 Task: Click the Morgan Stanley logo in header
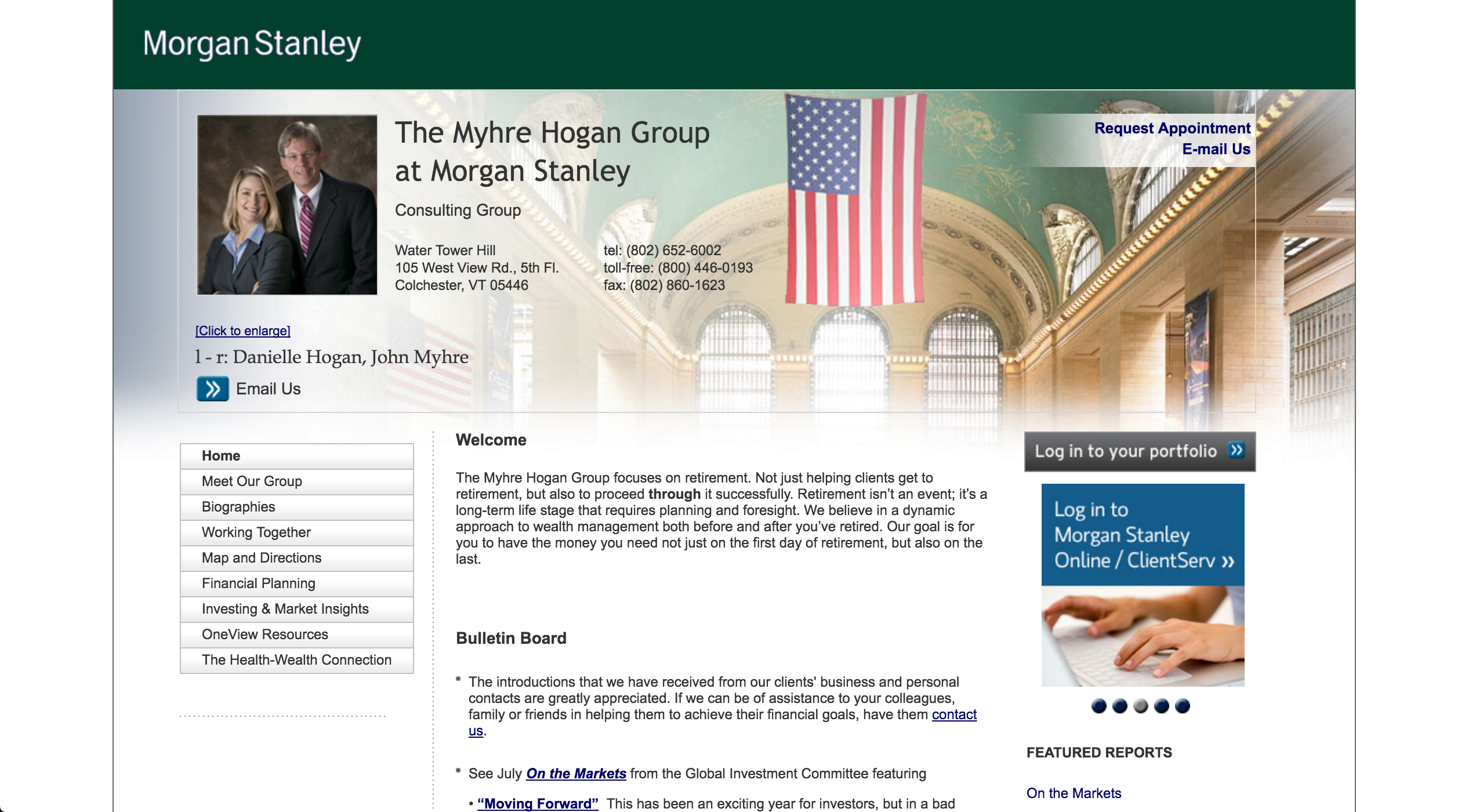(252, 44)
